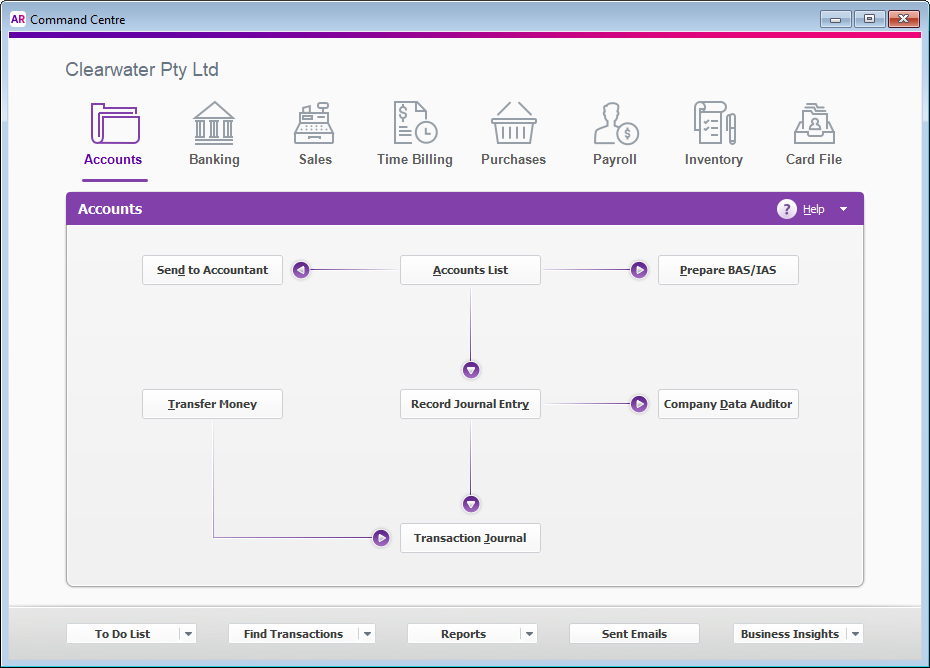This screenshot has height=668, width=930.
Task: Close the Command Centre window
Action: [x=903, y=19]
